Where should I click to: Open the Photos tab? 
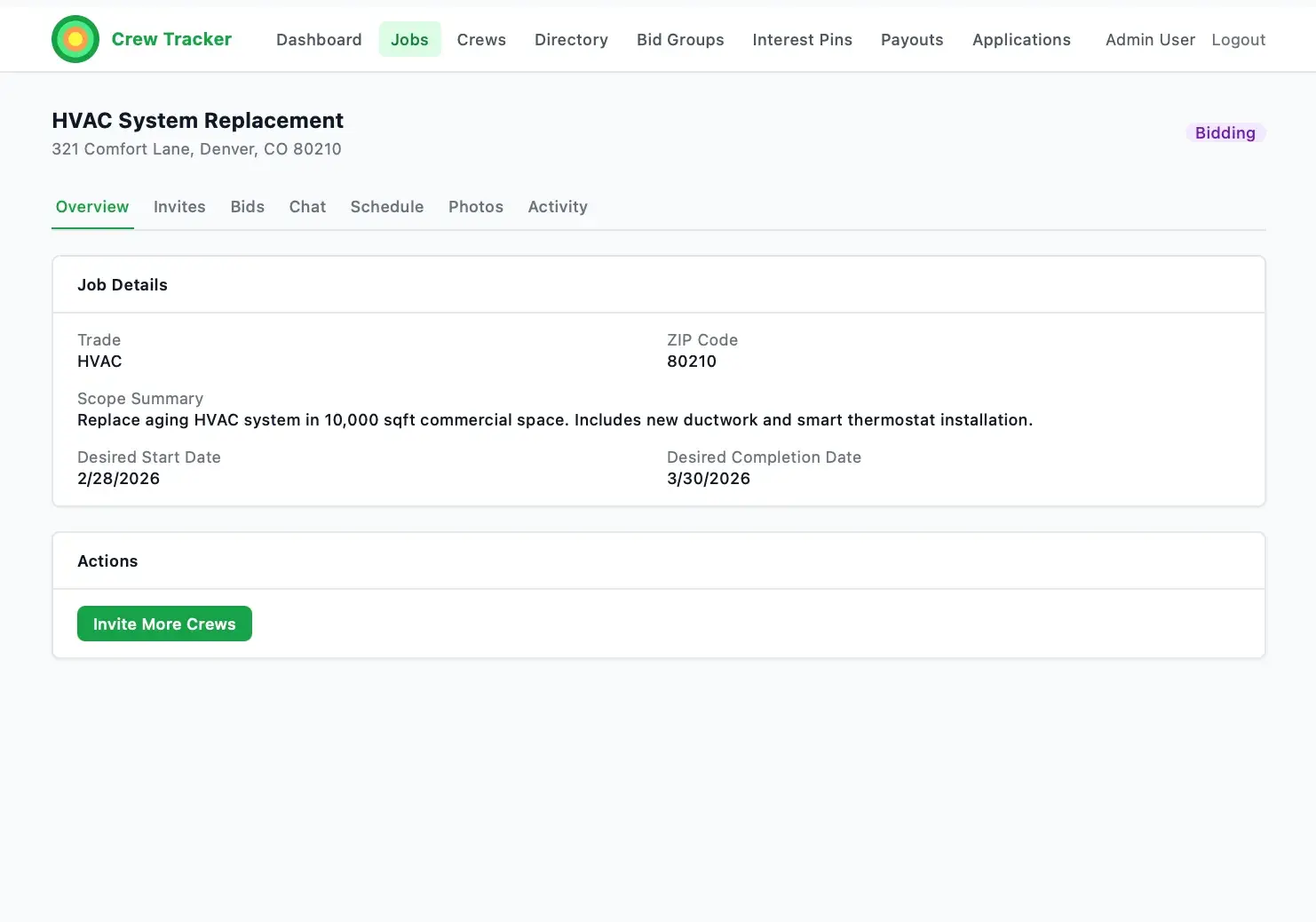pos(476,207)
